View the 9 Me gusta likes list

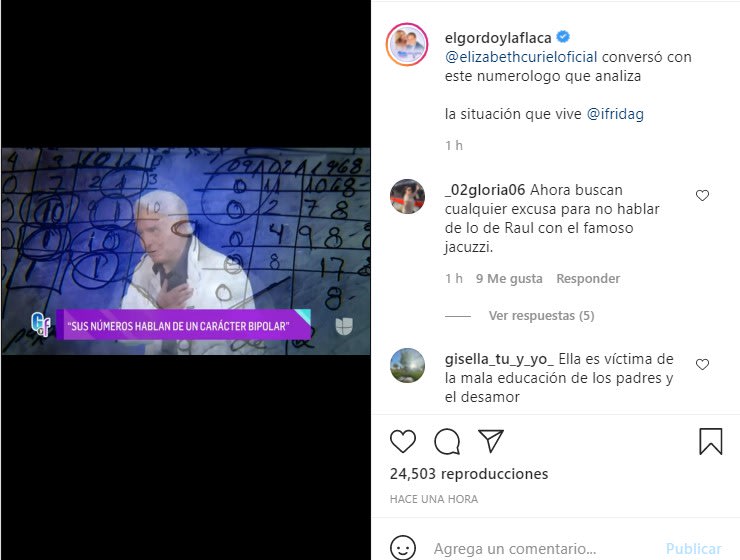click(509, 279)
